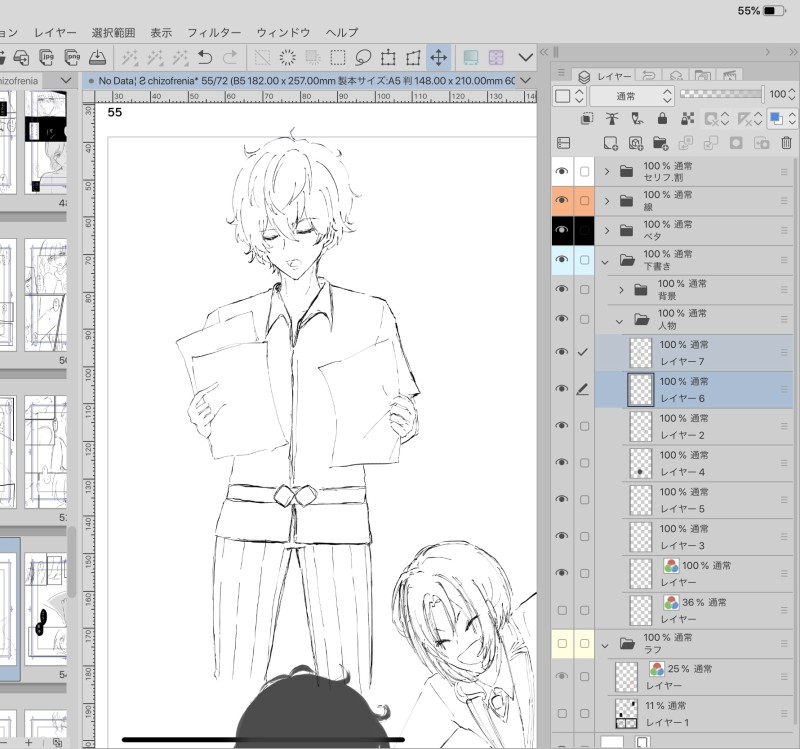Select the lasso selection icon
Viewport: 800px width, 749px height.
[363, 57]
